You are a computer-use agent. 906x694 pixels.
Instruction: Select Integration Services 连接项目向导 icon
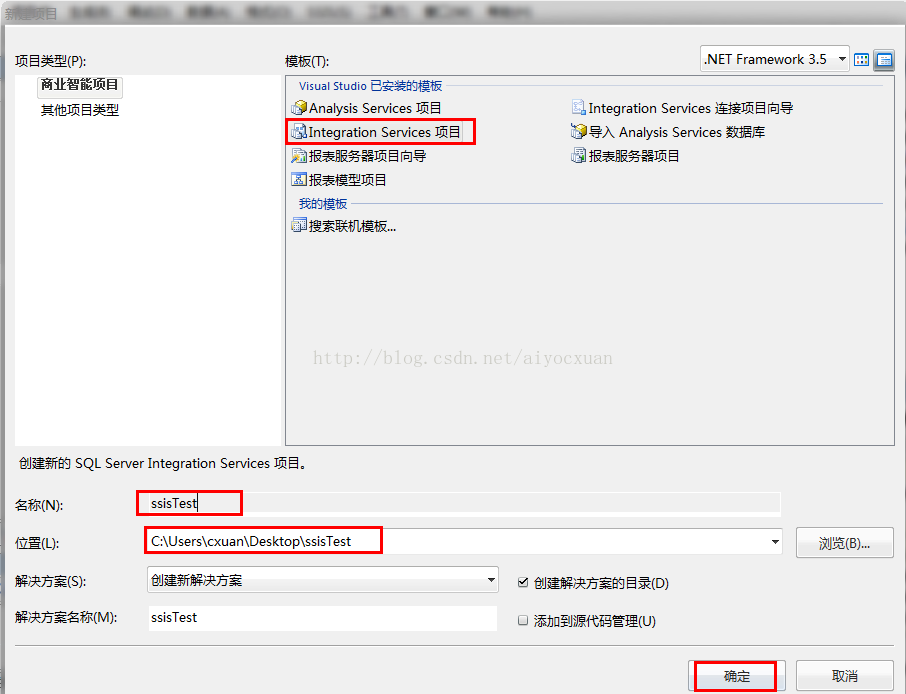click(x=578, y=107)
